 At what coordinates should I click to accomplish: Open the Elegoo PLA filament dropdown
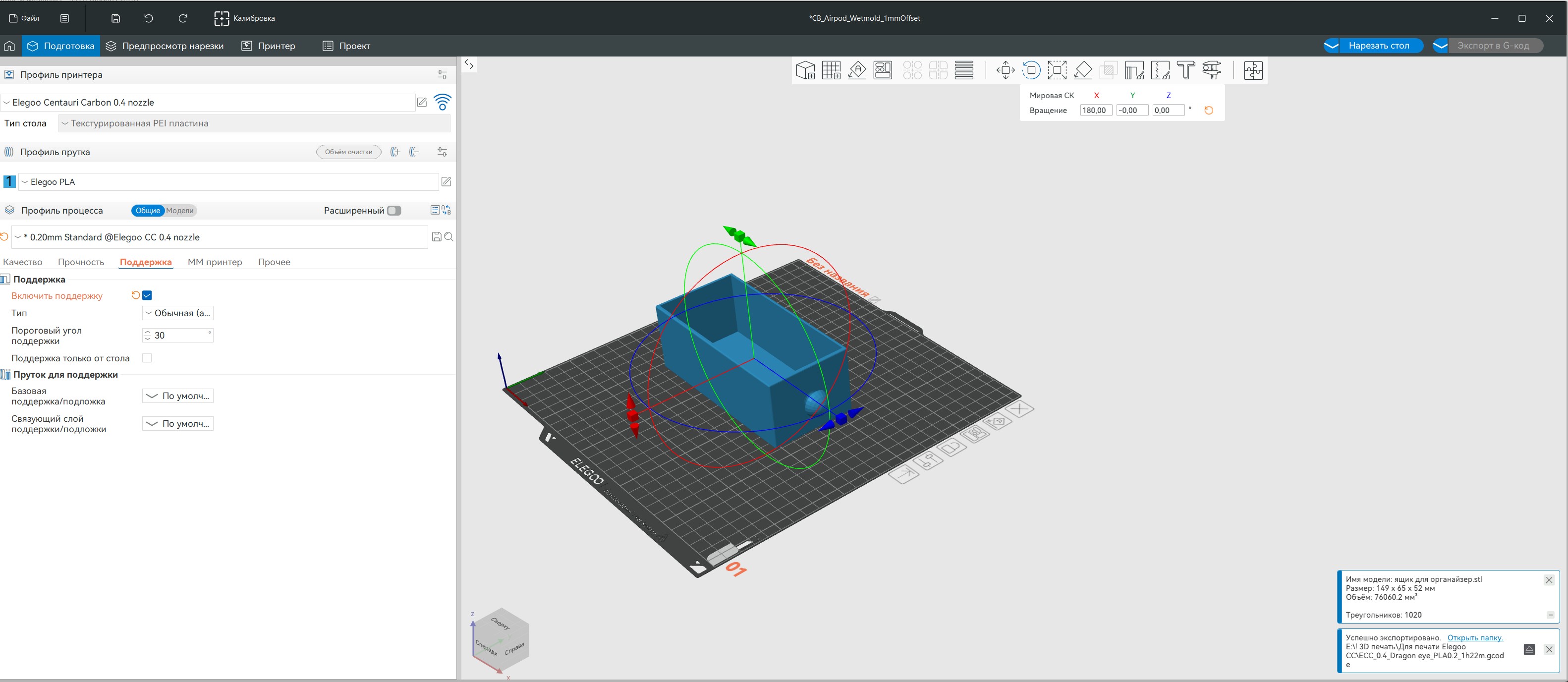(x=228, y=181)
